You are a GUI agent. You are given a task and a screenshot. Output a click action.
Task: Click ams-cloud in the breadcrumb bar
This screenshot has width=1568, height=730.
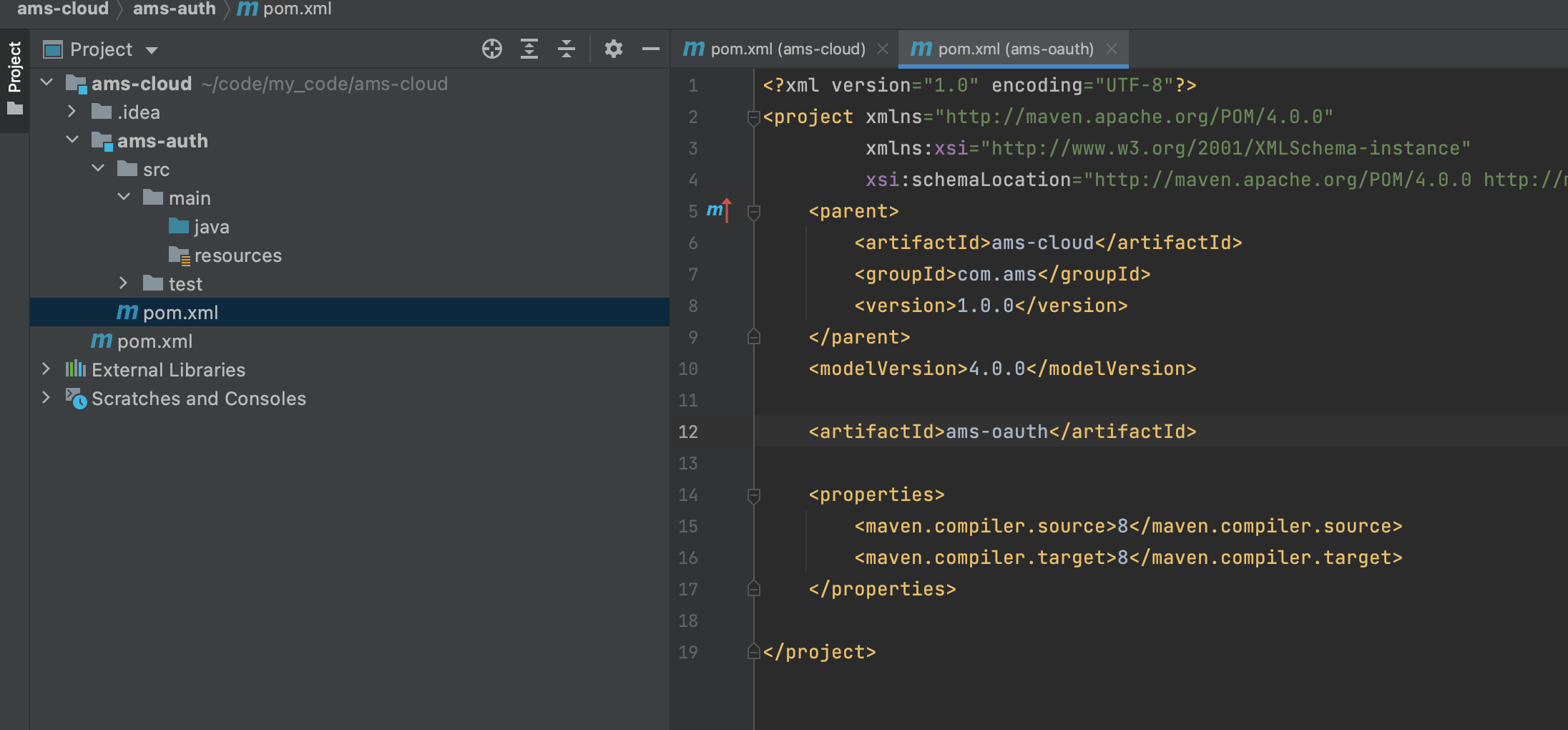pyautogui.click(x=63, y=9)
